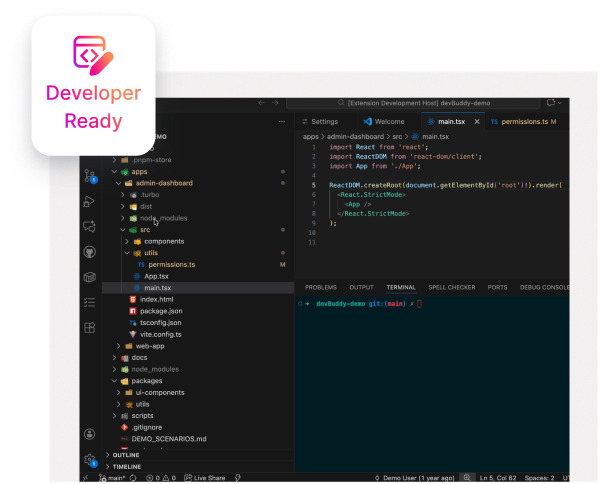
Task: Open the Manage gear icon
Action: pos(90,460)
